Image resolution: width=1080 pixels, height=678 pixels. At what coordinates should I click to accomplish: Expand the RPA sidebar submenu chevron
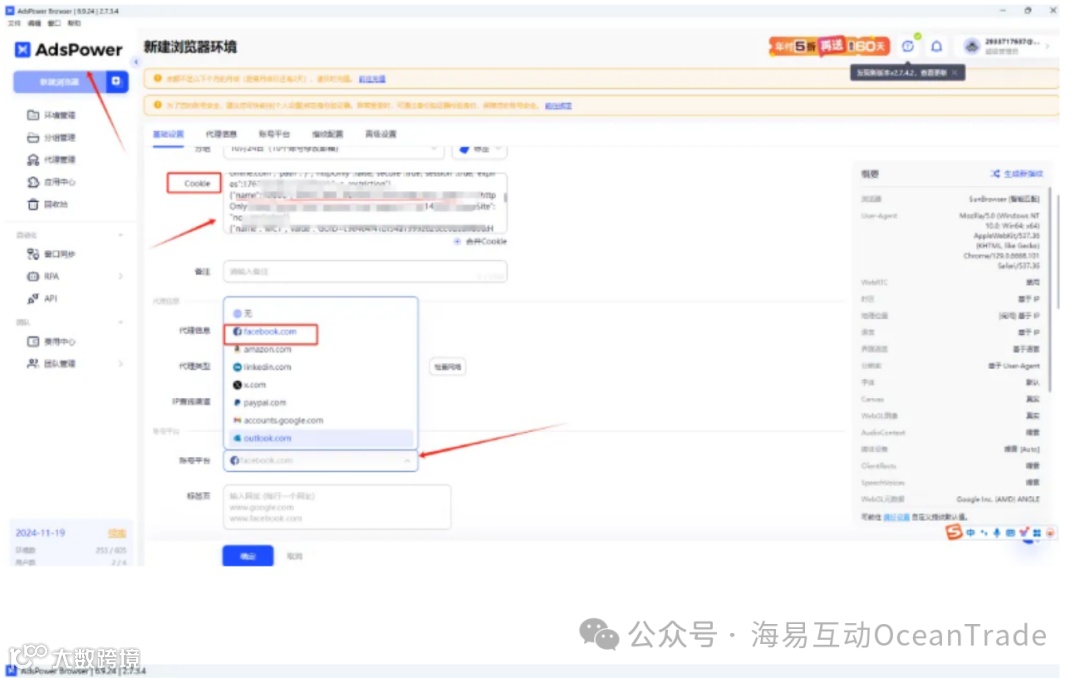pyautogui.click(x=121, y=276)
